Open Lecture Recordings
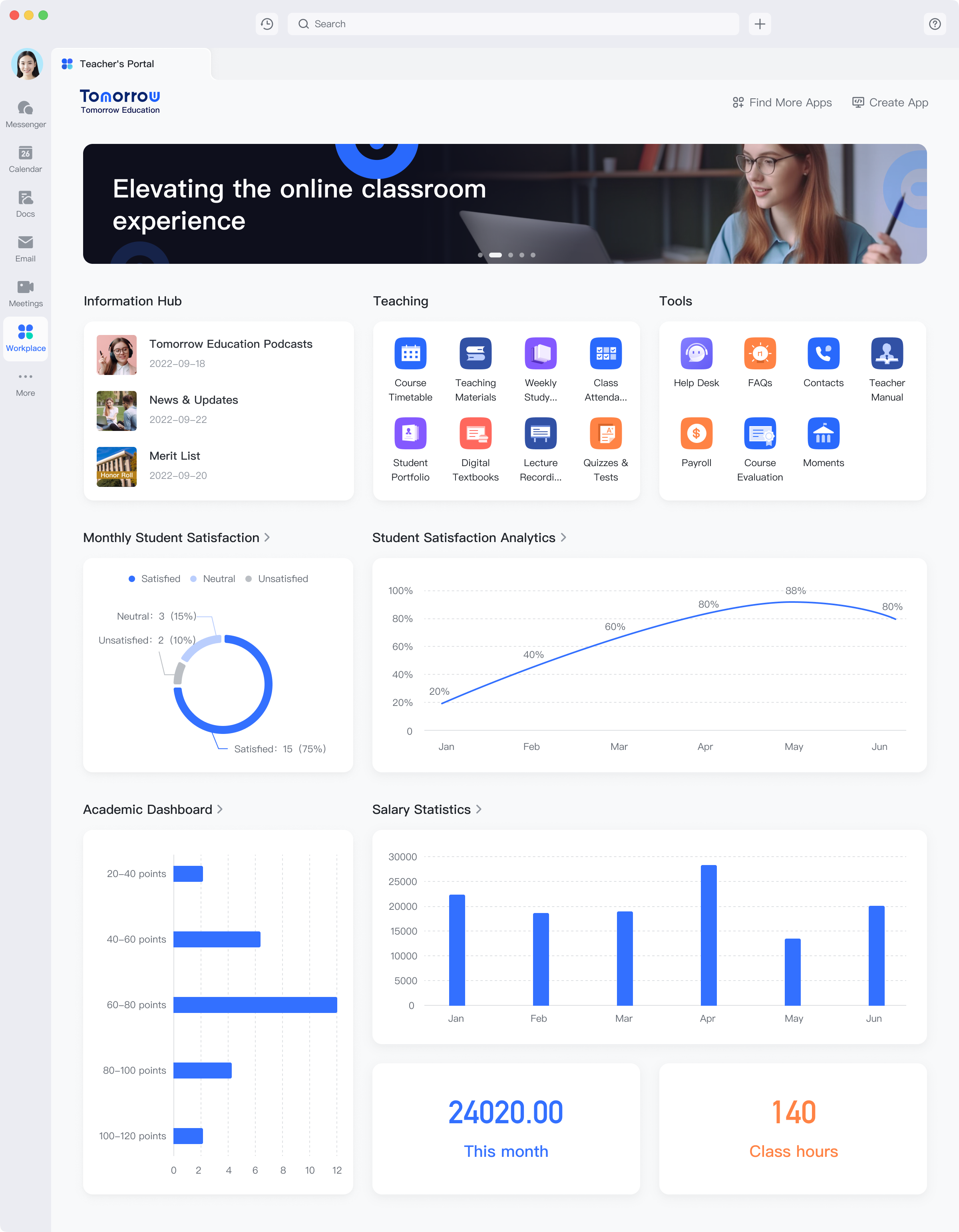 541,433
